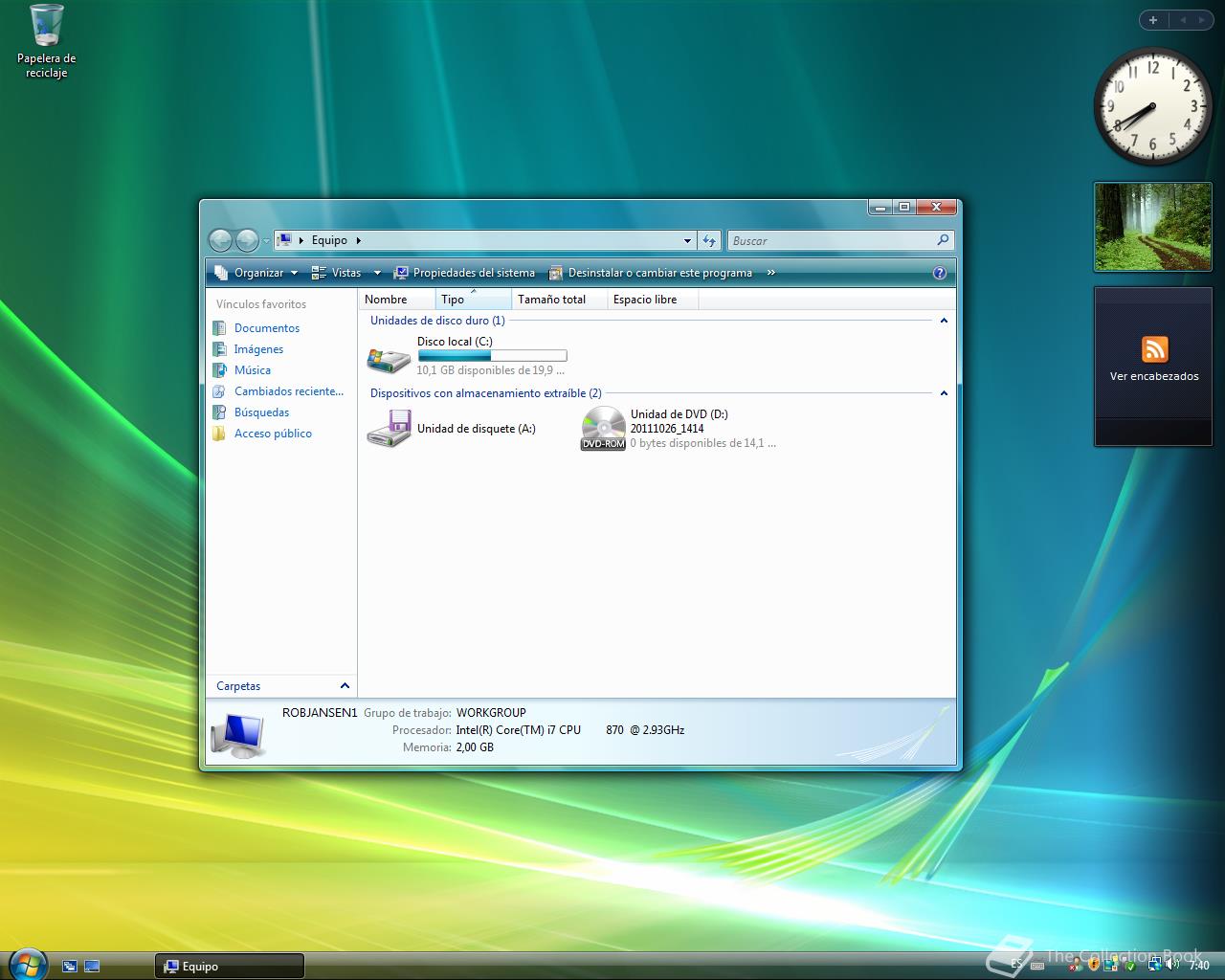Click the sidebar next page arrow
The height and width of the screenshot is (980, 1225).
click(1202, 19)
